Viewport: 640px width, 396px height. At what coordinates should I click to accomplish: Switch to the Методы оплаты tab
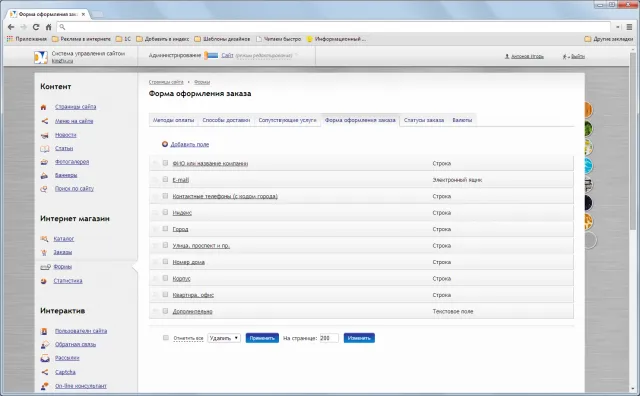coord(173,120)
